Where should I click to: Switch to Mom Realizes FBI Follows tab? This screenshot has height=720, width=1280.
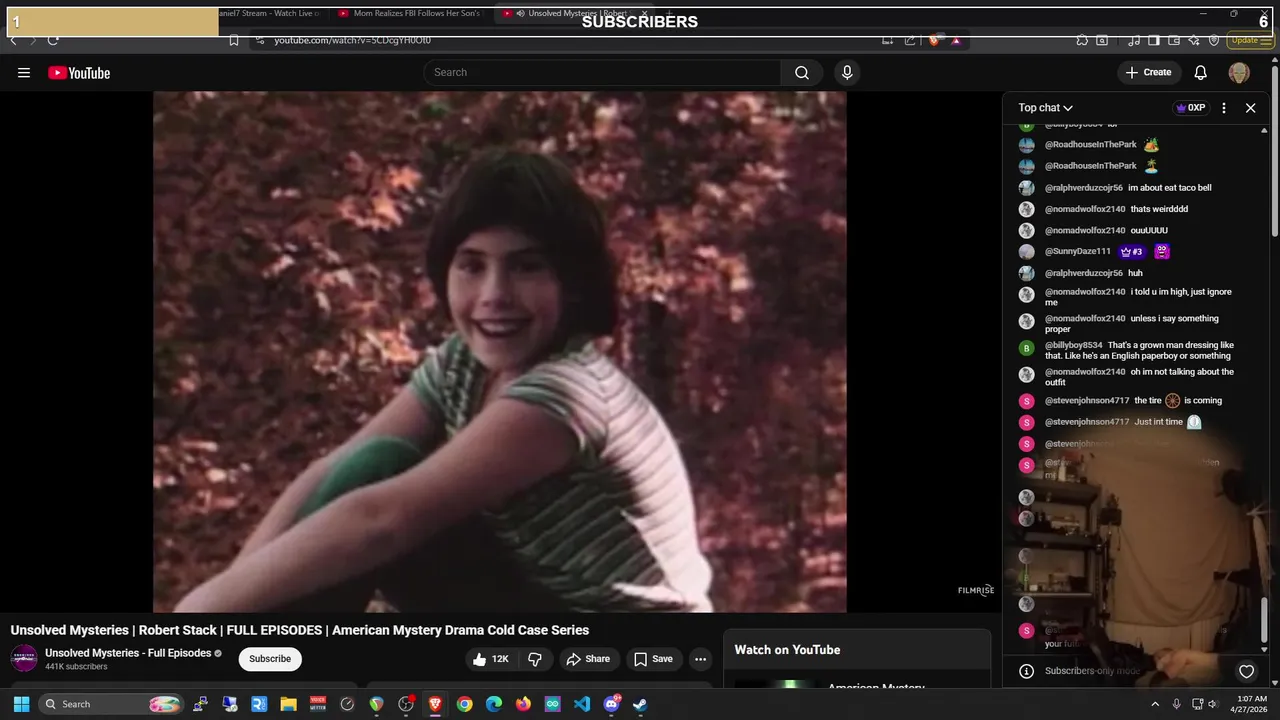click(x=408, y=13)
